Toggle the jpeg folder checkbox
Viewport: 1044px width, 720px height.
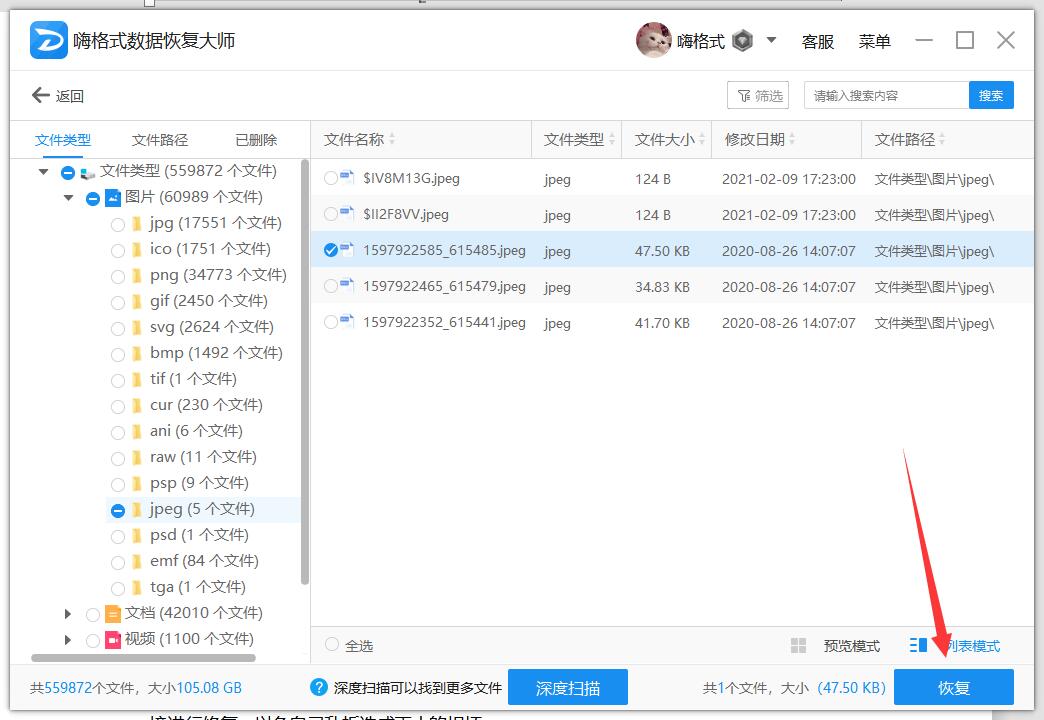(x=118, y=511)
